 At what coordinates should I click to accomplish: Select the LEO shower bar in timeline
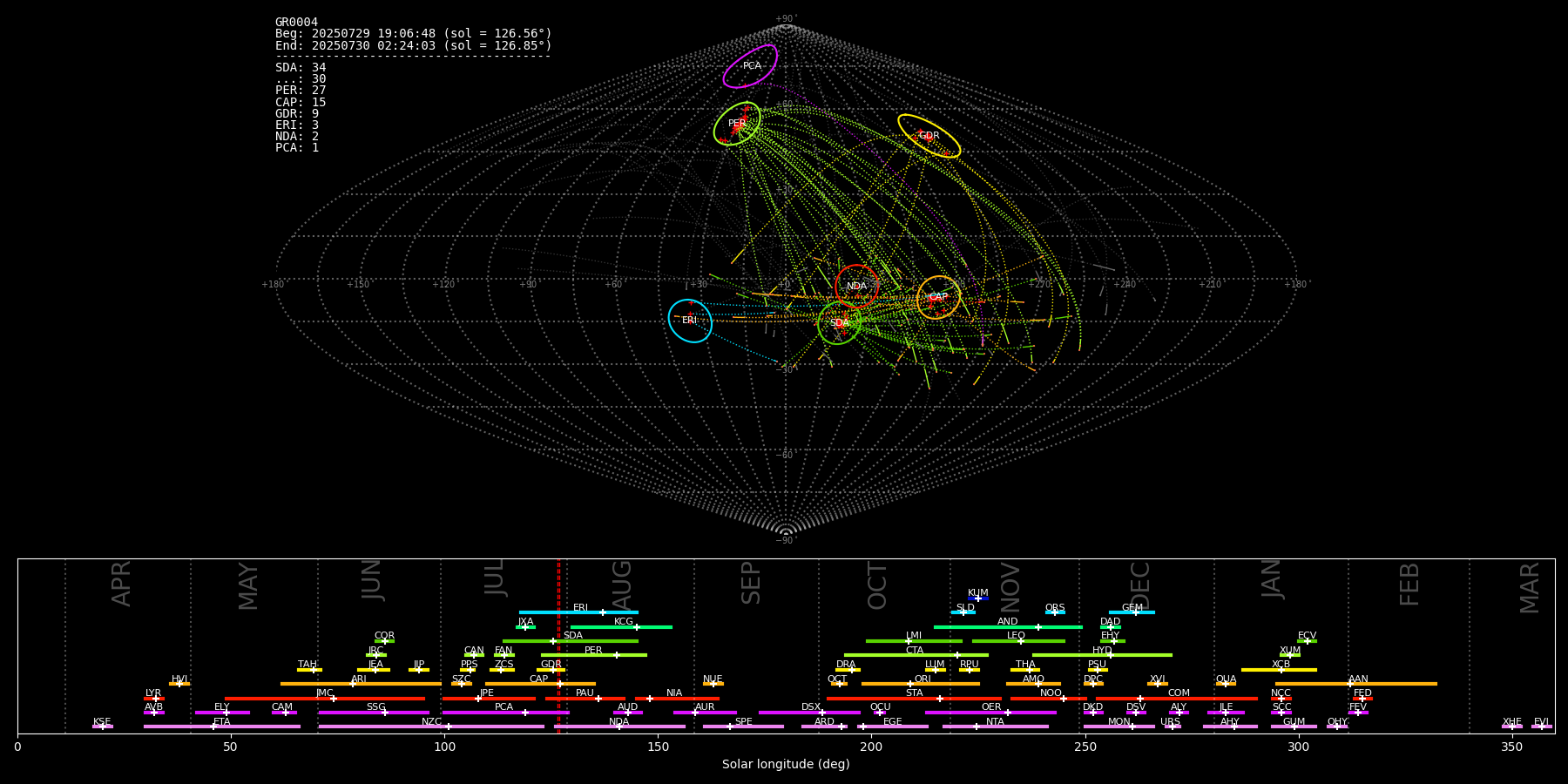tap(1018, 641)
